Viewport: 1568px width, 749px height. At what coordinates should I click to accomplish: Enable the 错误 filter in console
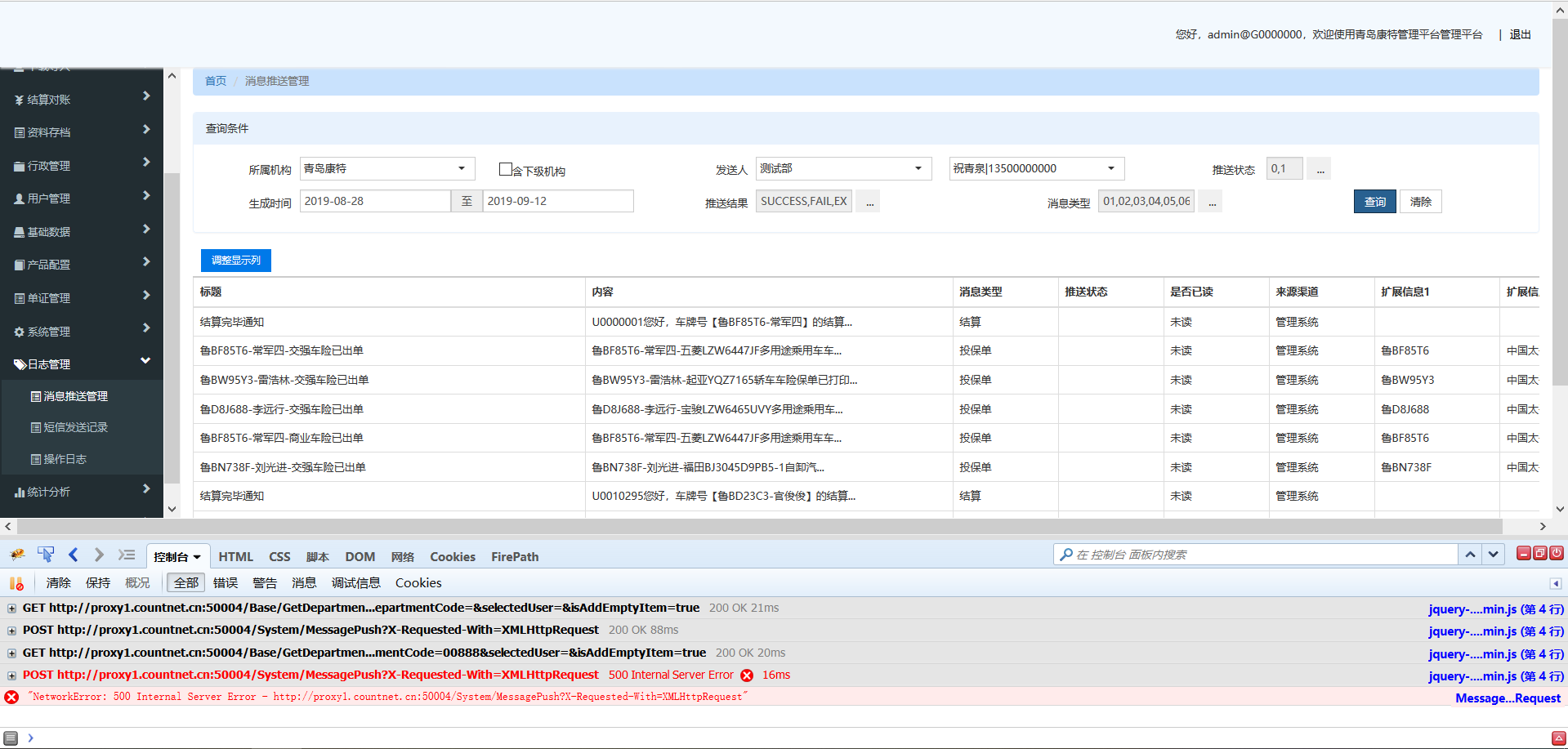coord(226,583)
